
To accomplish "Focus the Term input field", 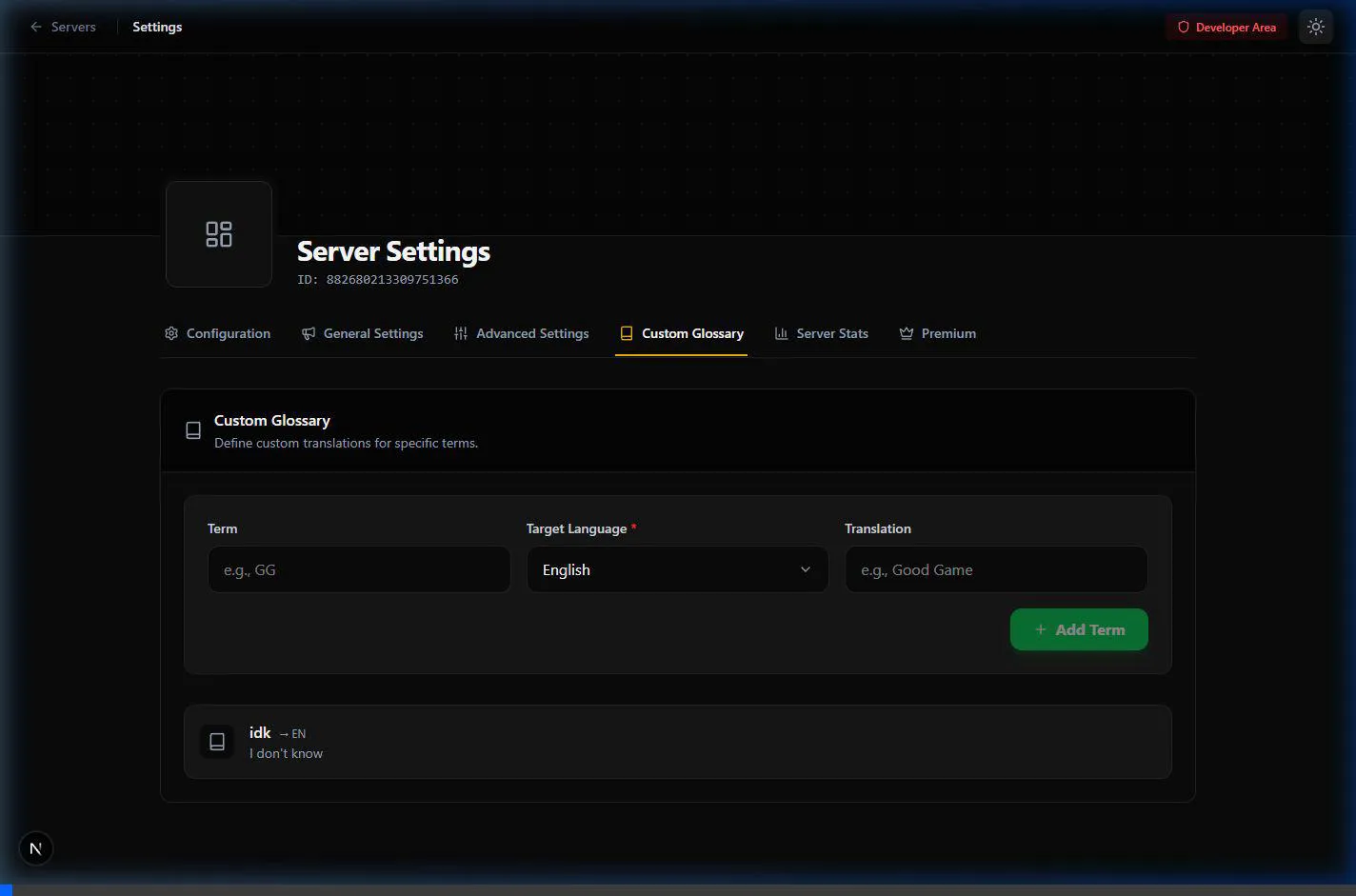I will [359, 569].
